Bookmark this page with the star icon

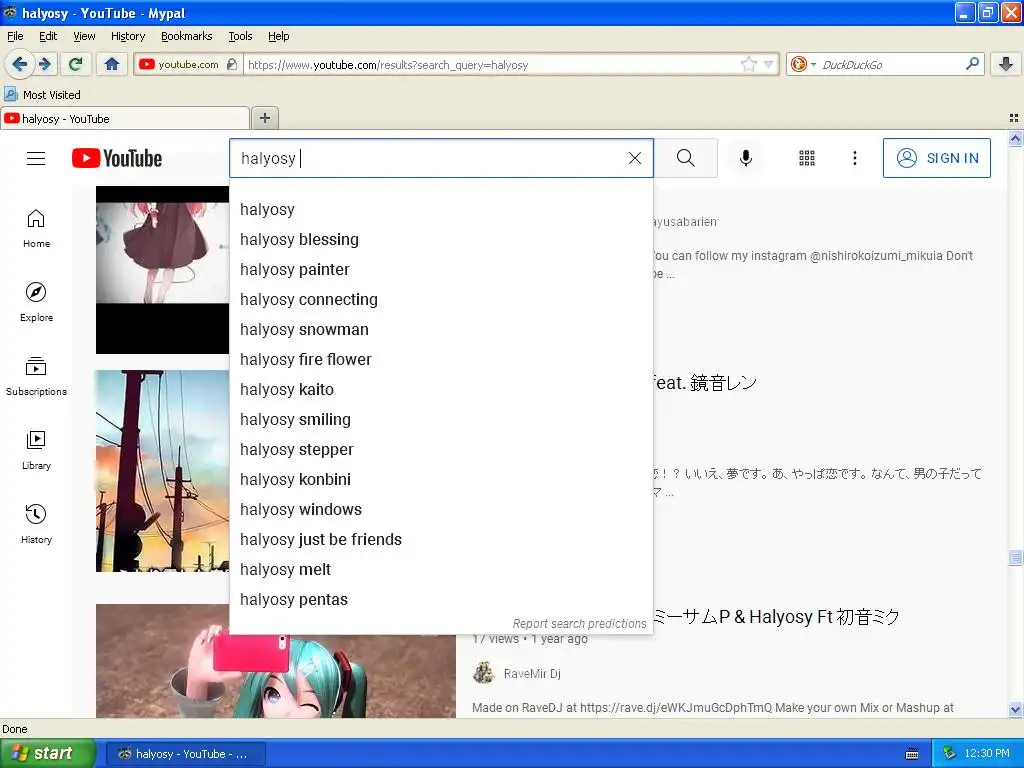748,64
